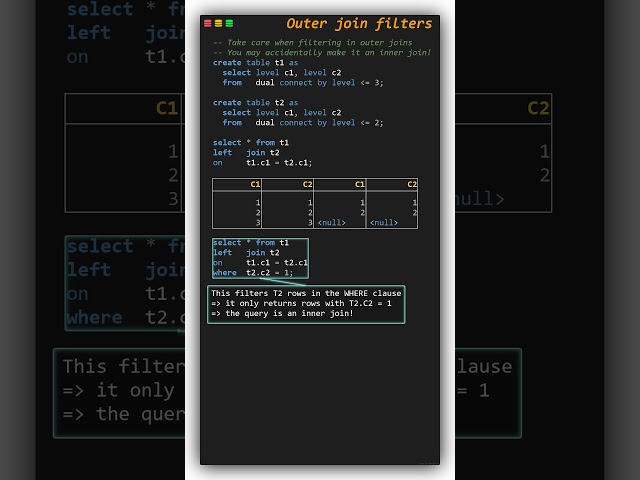The height and width of the screenshot is (480, 640).
Task: Click the <null> cell in the fourth table column
Action: tap(384, 222)
